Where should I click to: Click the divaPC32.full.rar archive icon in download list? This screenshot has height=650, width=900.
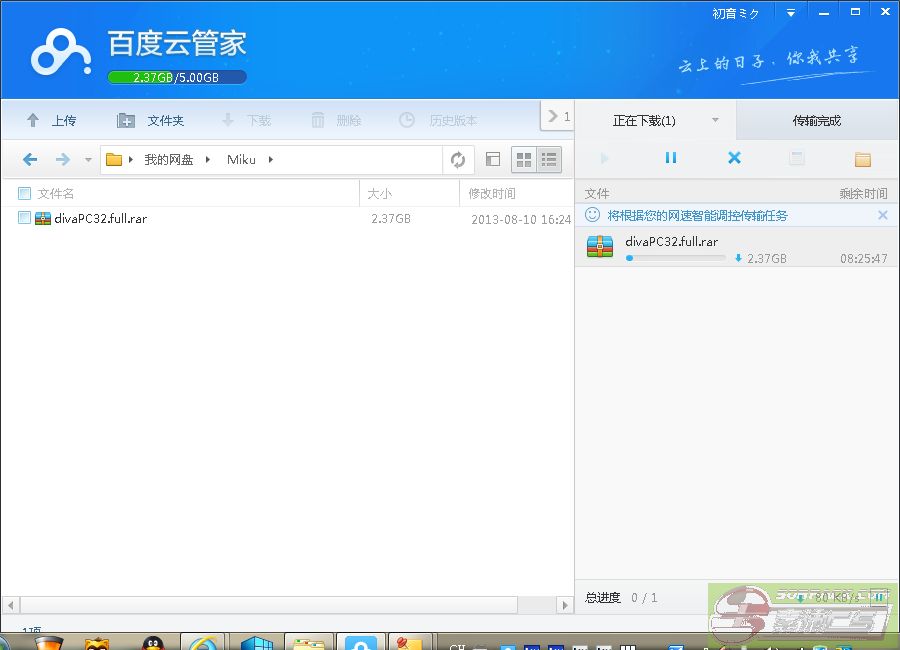click(600, 247)
